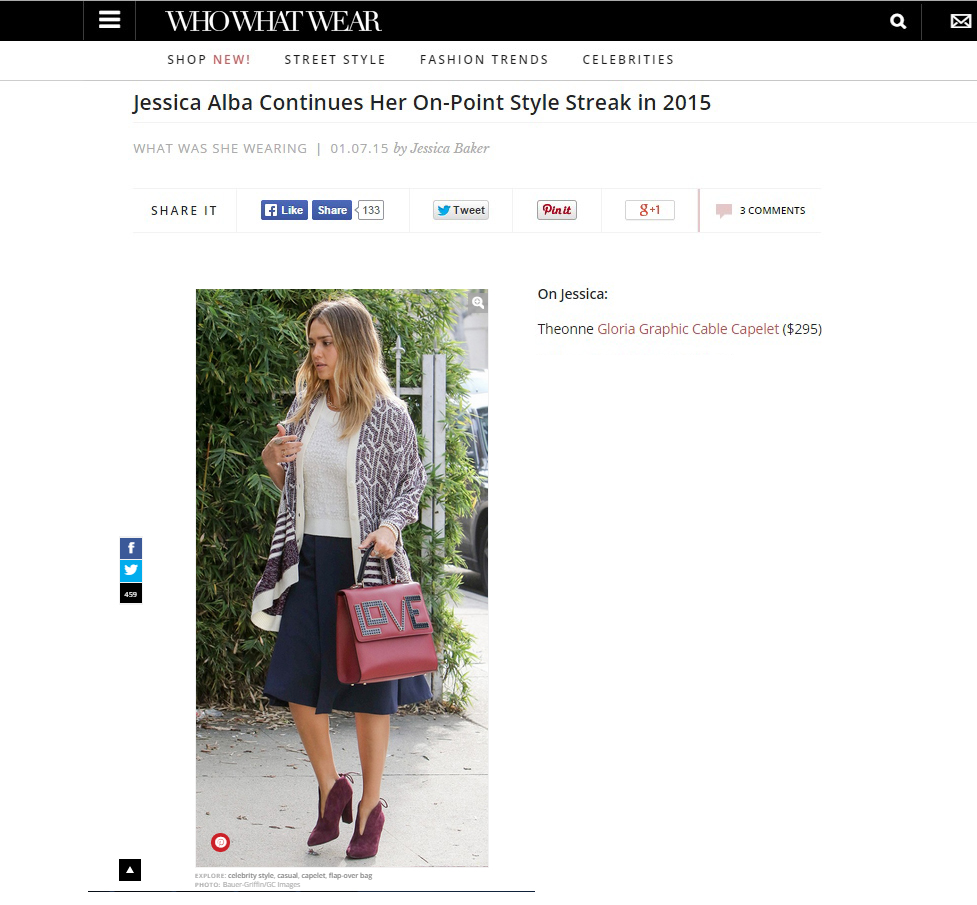Click the Pinterest pin icon on photo
Image resolution: width=977 pixels, height=905 pixels.
tap(221, 843)
